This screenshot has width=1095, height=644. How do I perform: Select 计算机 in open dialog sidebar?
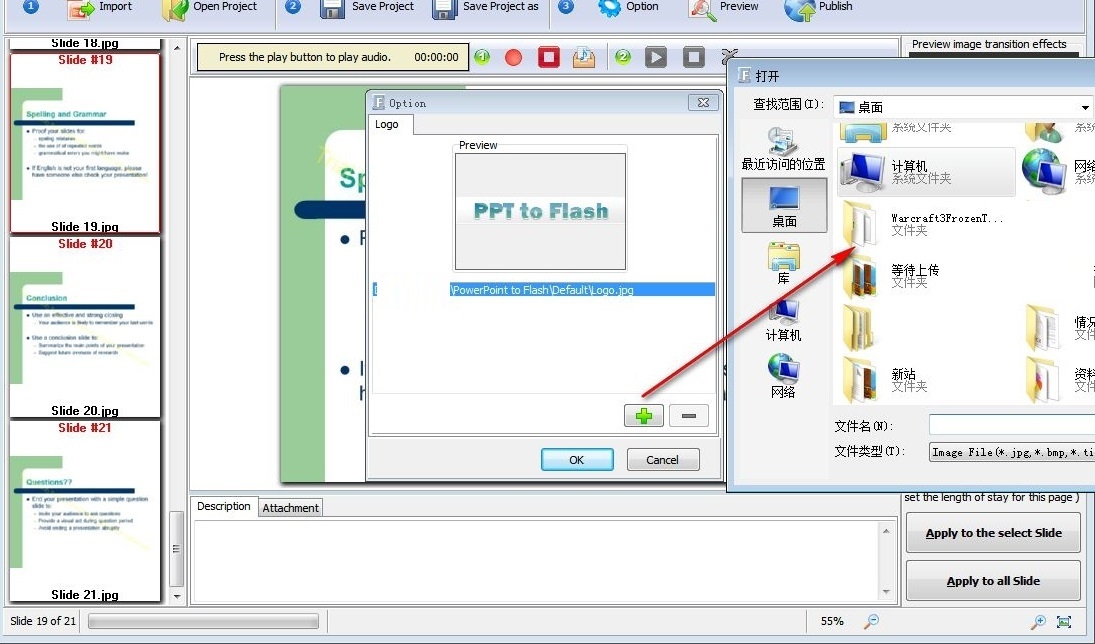[784, 319]
